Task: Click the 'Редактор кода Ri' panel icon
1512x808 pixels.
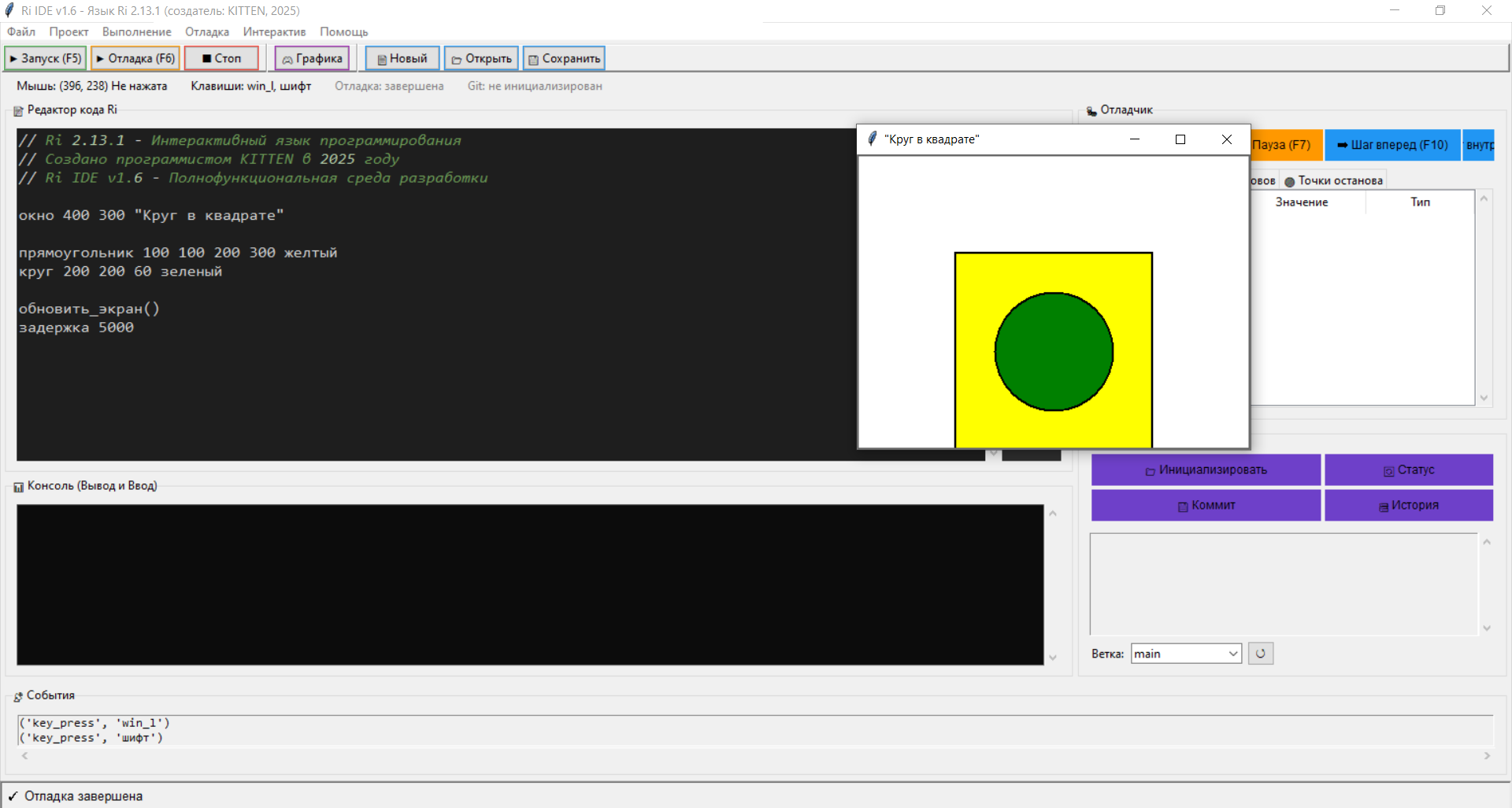Action: point(18,111)
